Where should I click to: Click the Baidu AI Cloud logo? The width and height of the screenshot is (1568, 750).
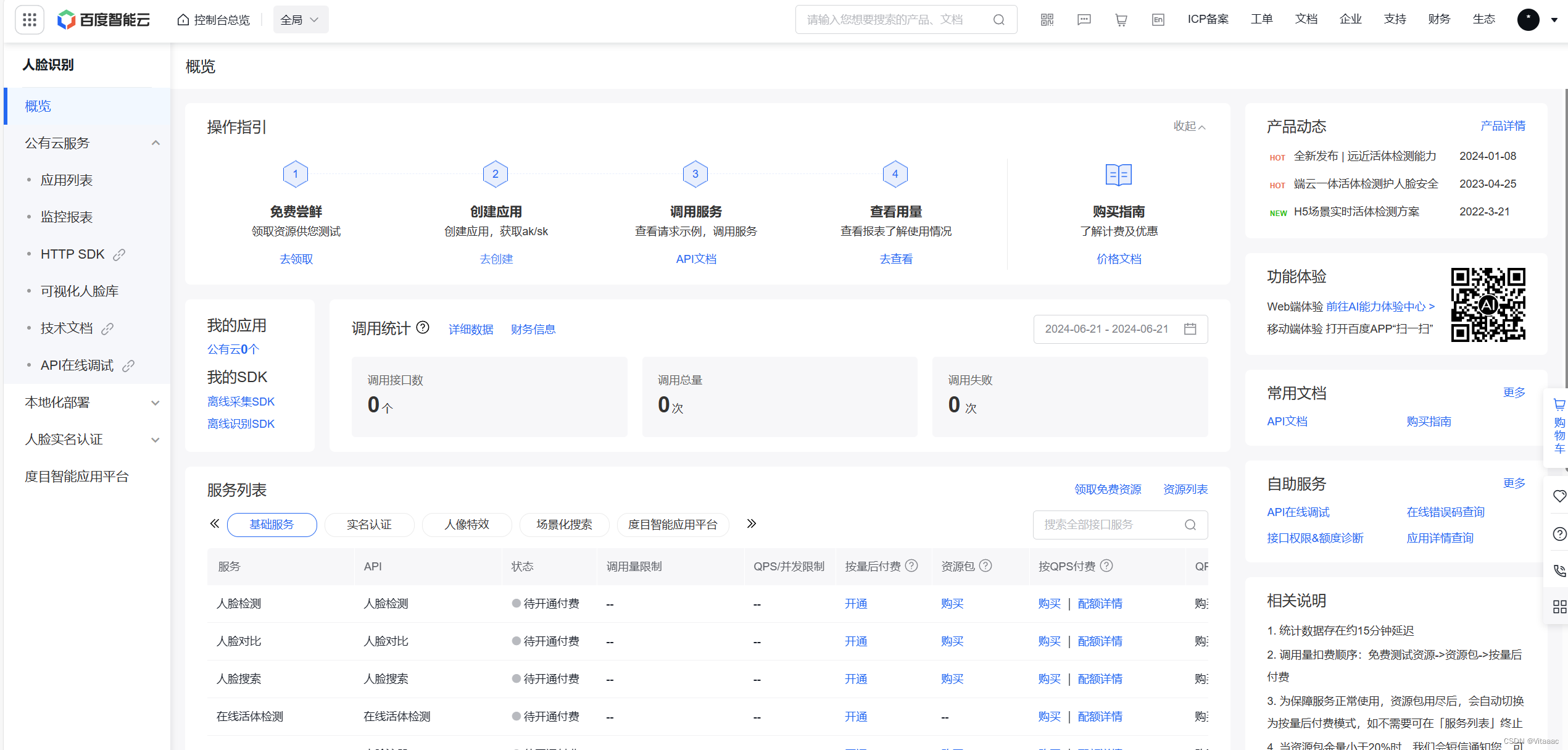(104, 20)
